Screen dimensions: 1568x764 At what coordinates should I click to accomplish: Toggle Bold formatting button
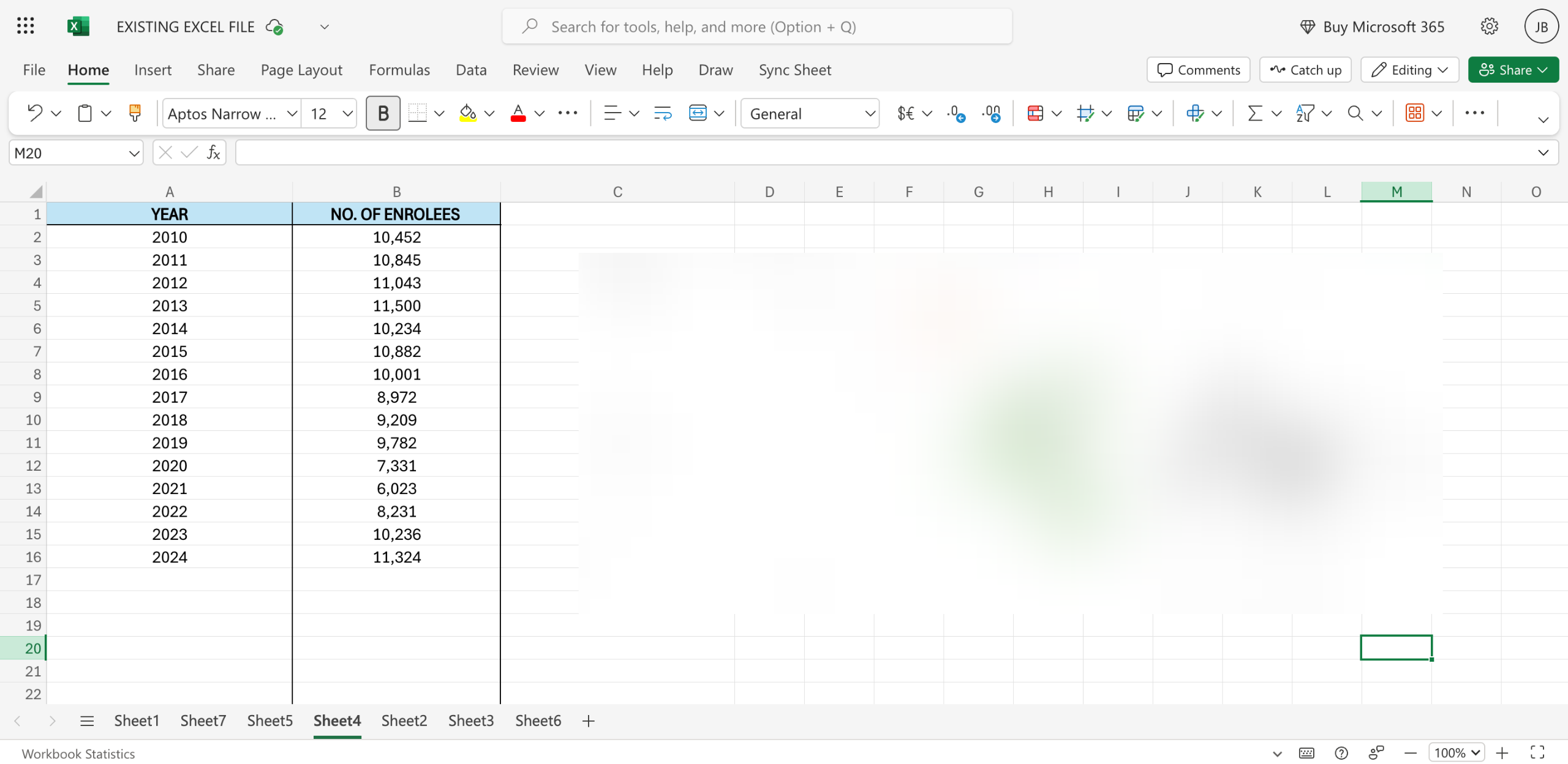tap(383, 113)
